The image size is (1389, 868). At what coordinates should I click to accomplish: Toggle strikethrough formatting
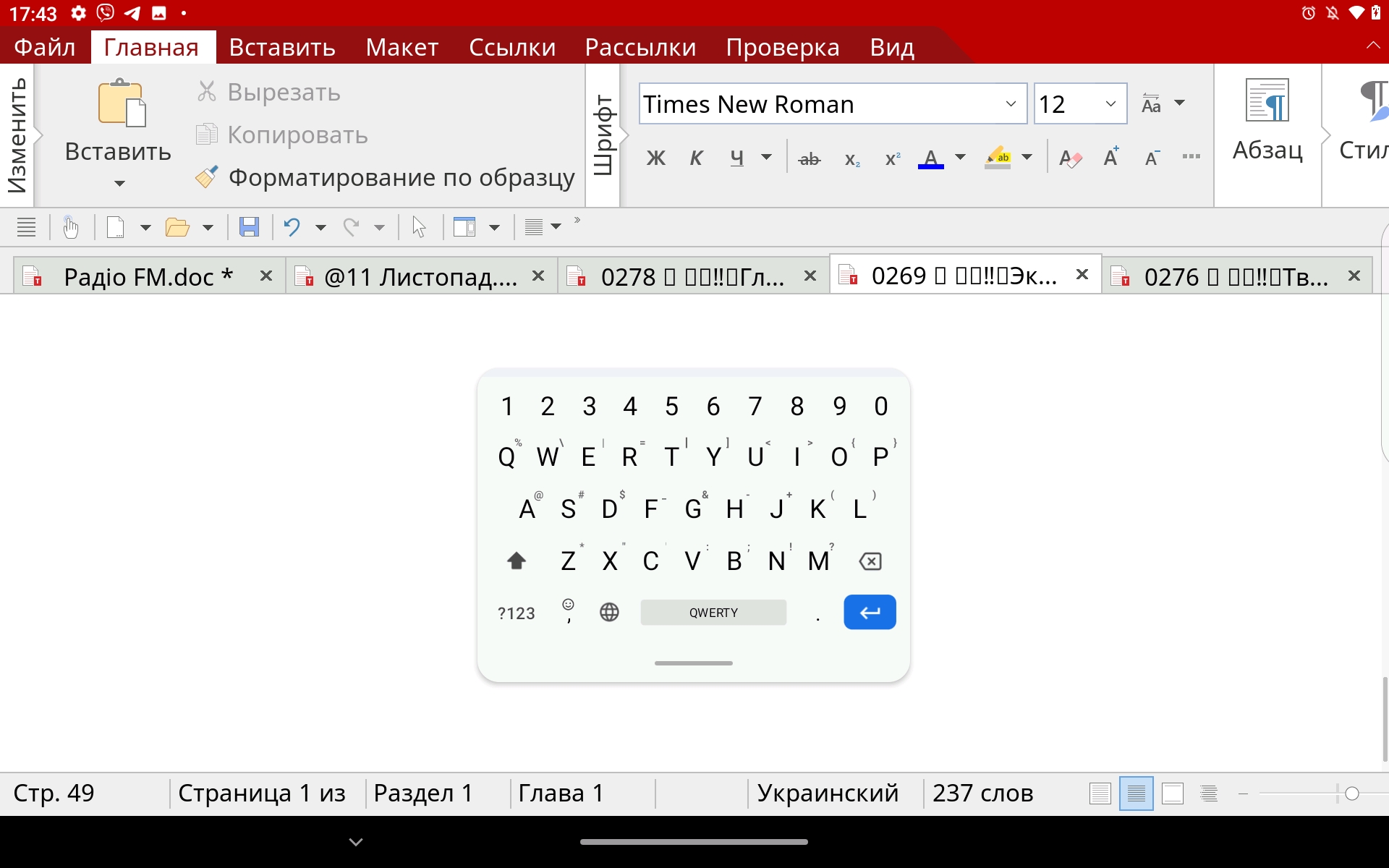tap(809, 158)
